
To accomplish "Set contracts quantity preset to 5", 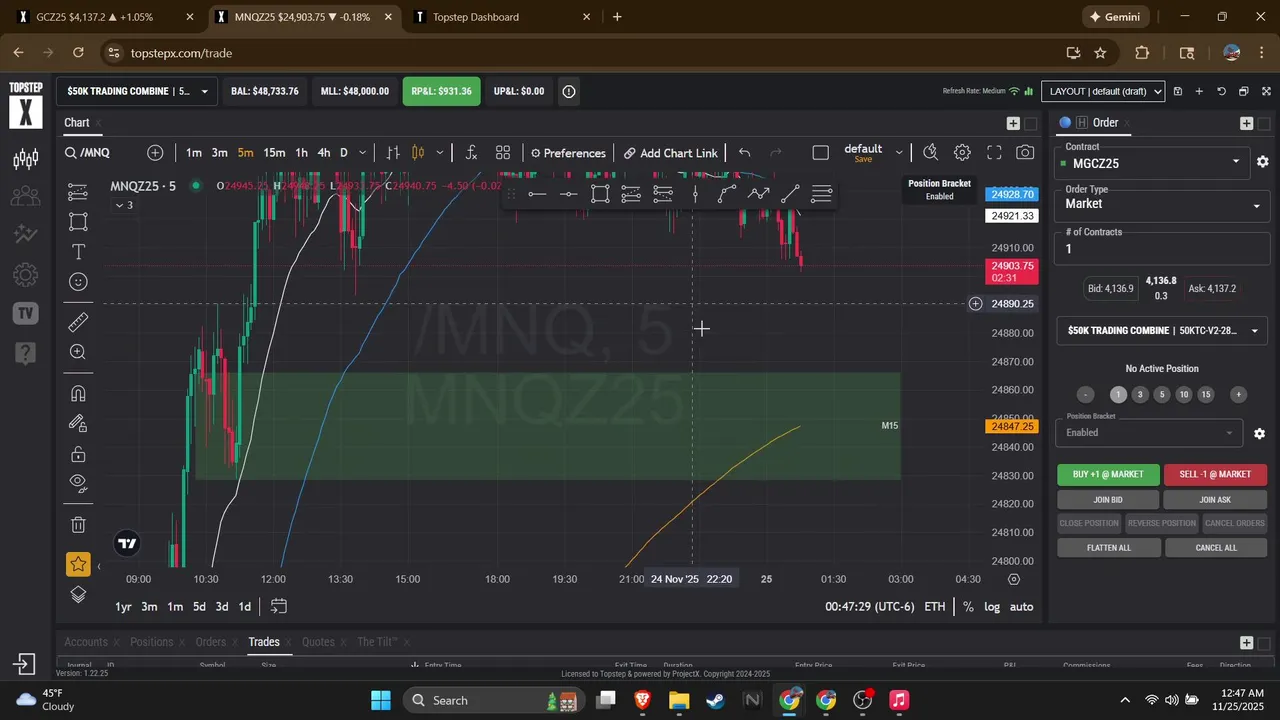I will coord(1162,395).
